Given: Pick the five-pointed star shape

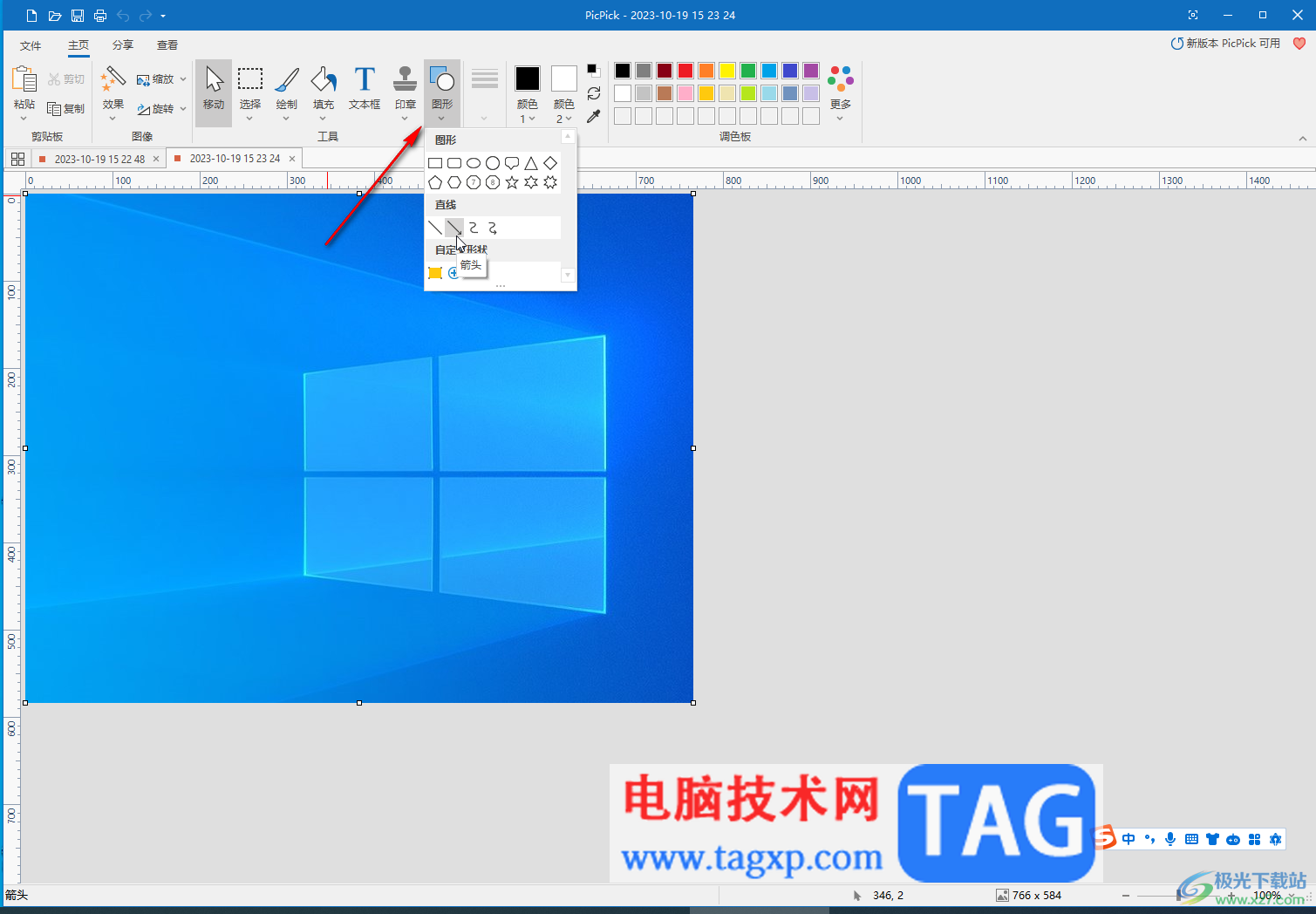Looking at the screenshot, I should tap(512, 182).
